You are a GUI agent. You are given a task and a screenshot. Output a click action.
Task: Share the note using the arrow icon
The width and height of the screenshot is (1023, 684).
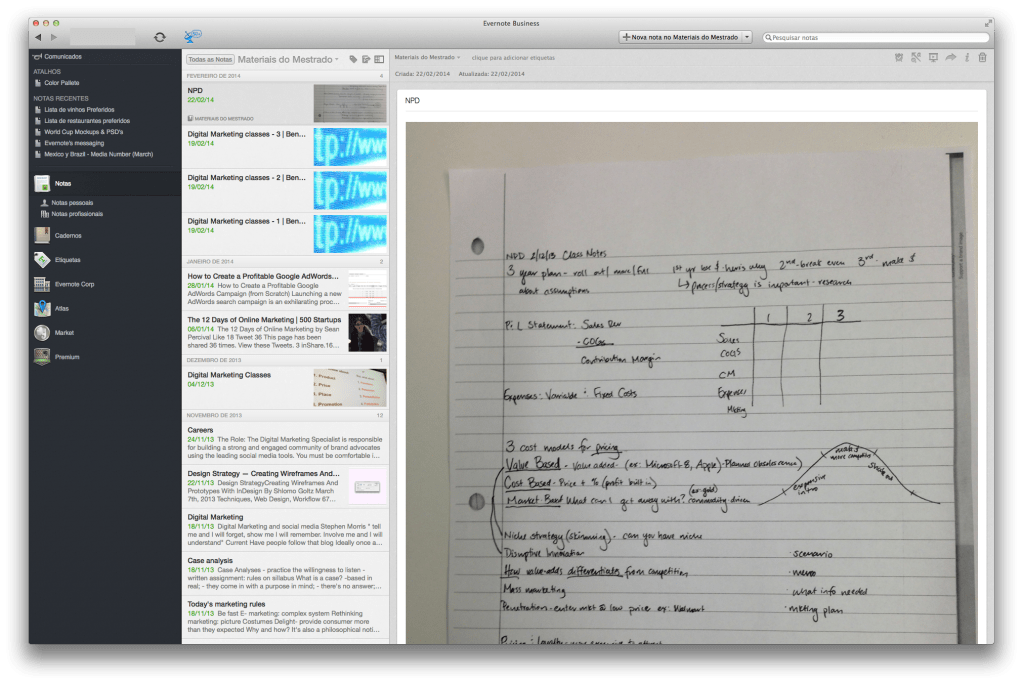(x=950, y=58)
